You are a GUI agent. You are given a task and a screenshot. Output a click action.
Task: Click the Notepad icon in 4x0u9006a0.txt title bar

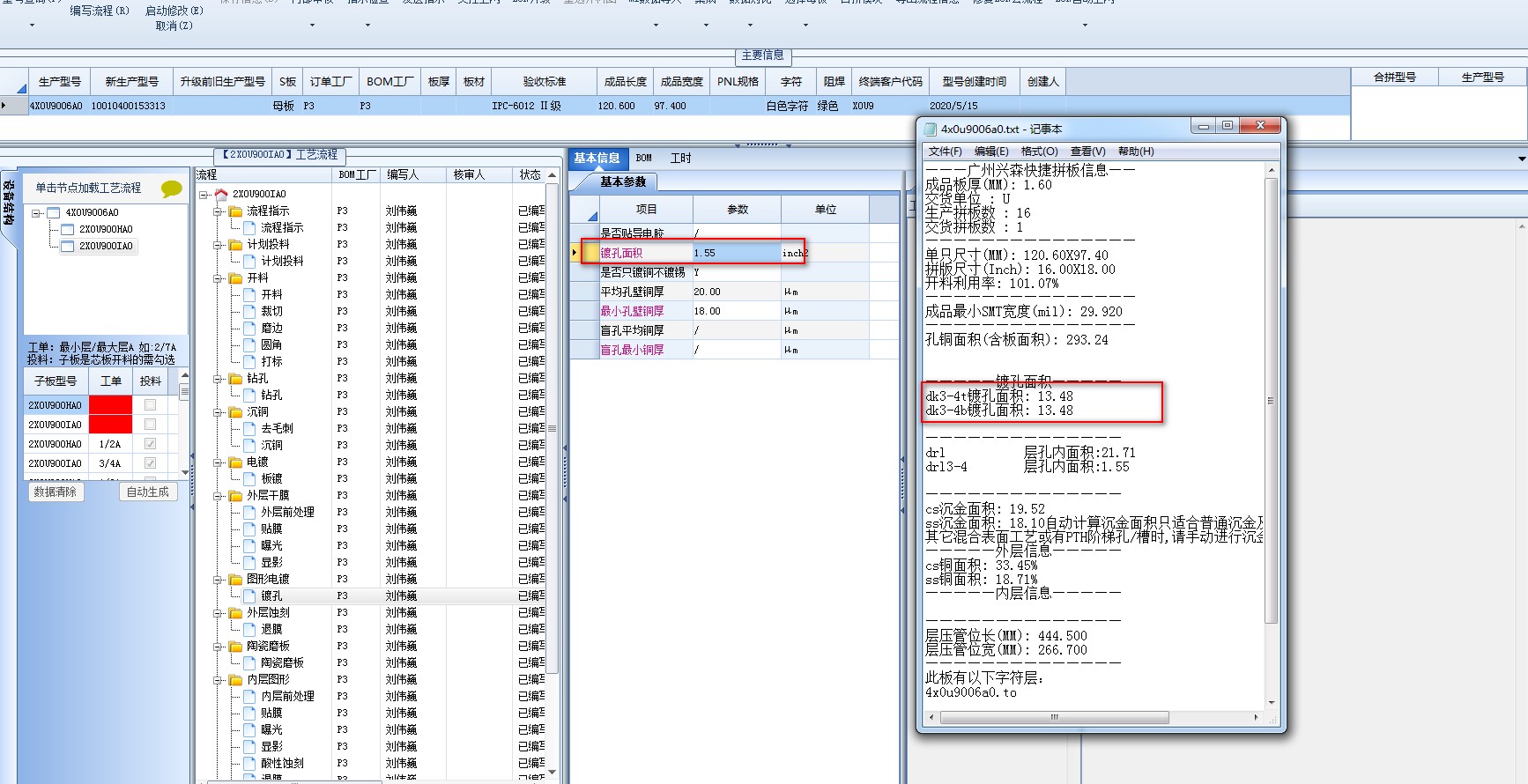[x=930, y=129]
